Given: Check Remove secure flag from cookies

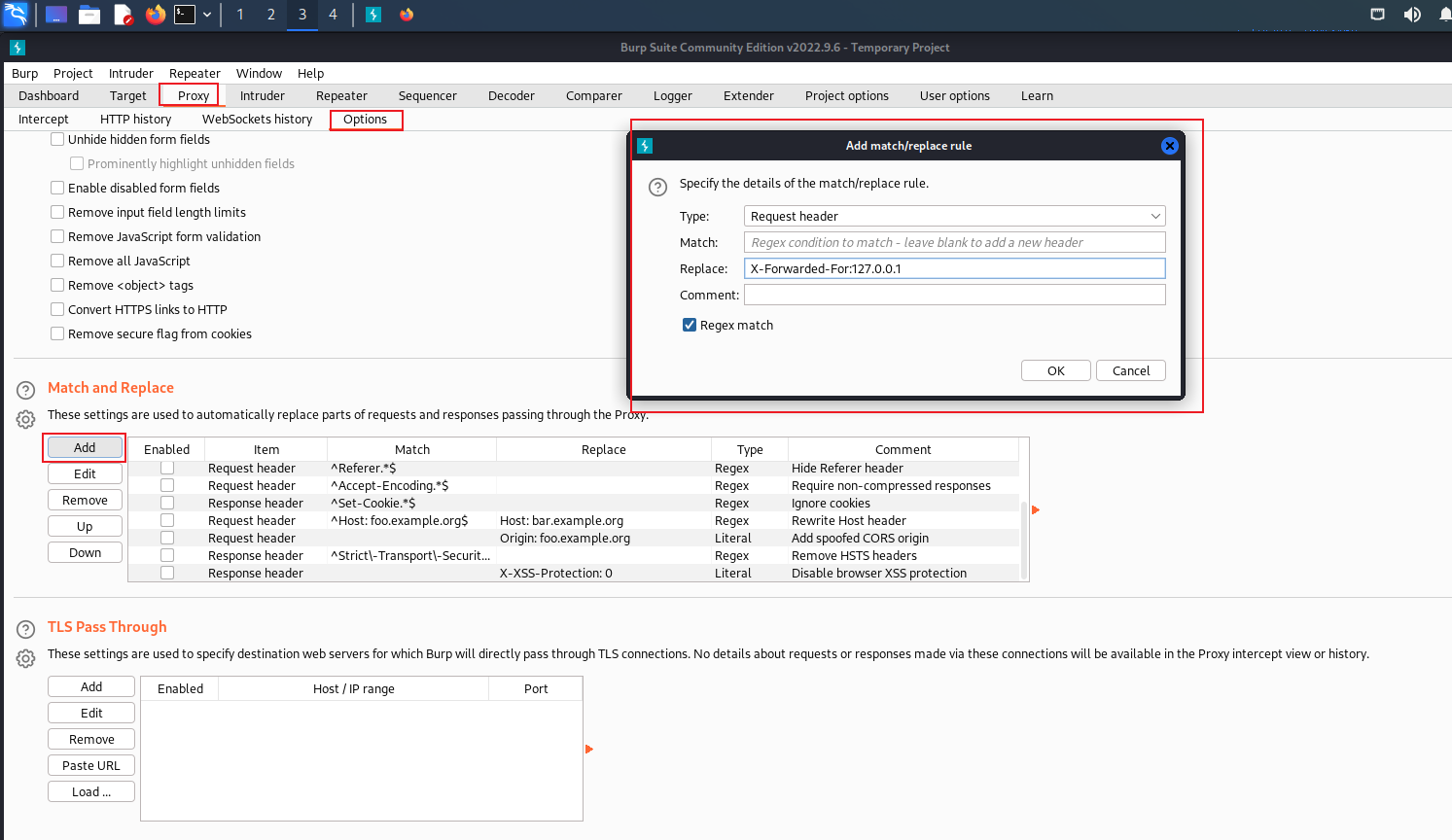Looking at the screenshot, I should click(x=57, y=333).
